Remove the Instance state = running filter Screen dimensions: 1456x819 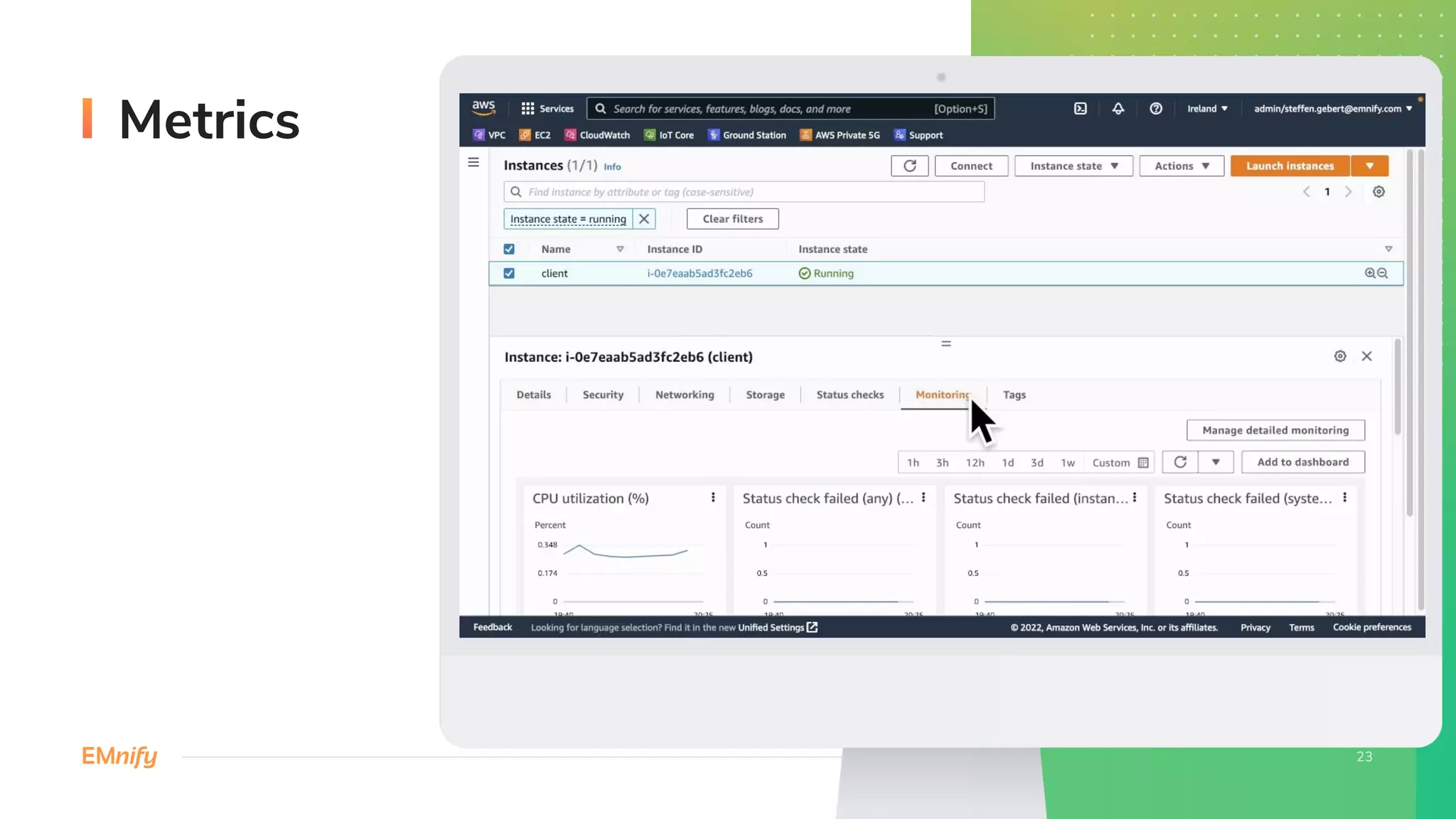[644, 219]
